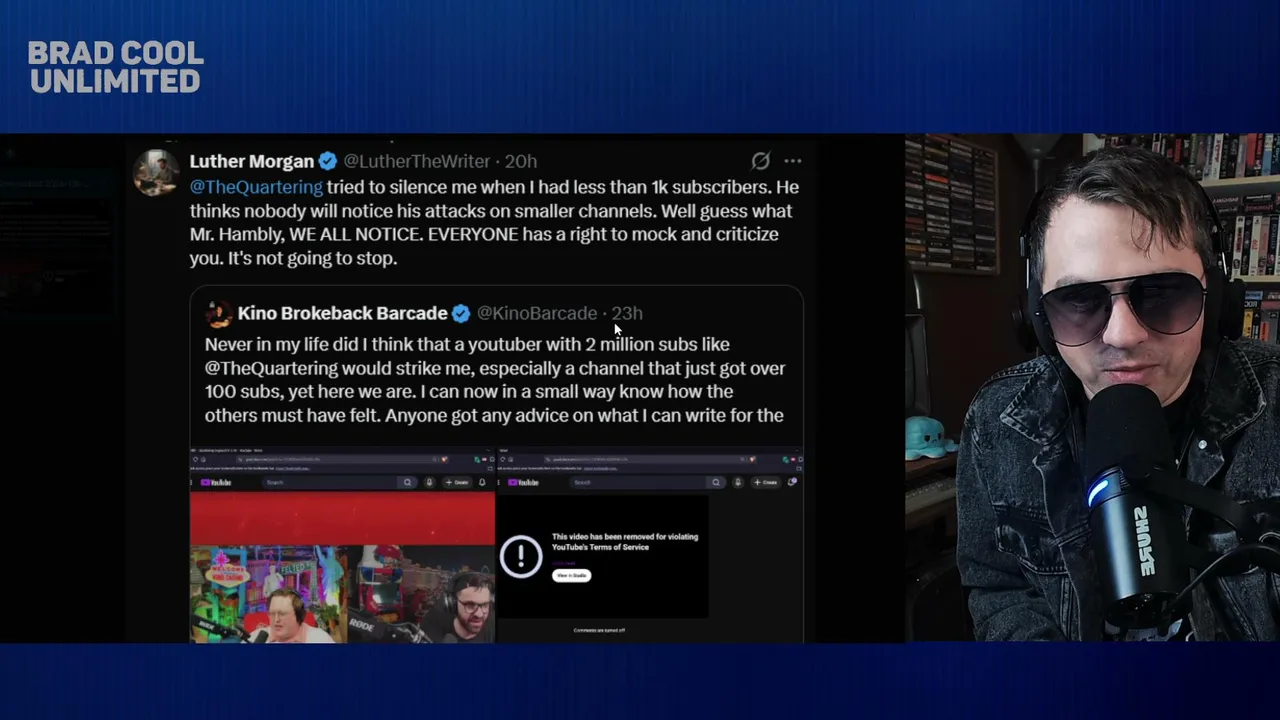Open the left image with two streamers
Screen dimensions: 1280x720
point(342,547)
